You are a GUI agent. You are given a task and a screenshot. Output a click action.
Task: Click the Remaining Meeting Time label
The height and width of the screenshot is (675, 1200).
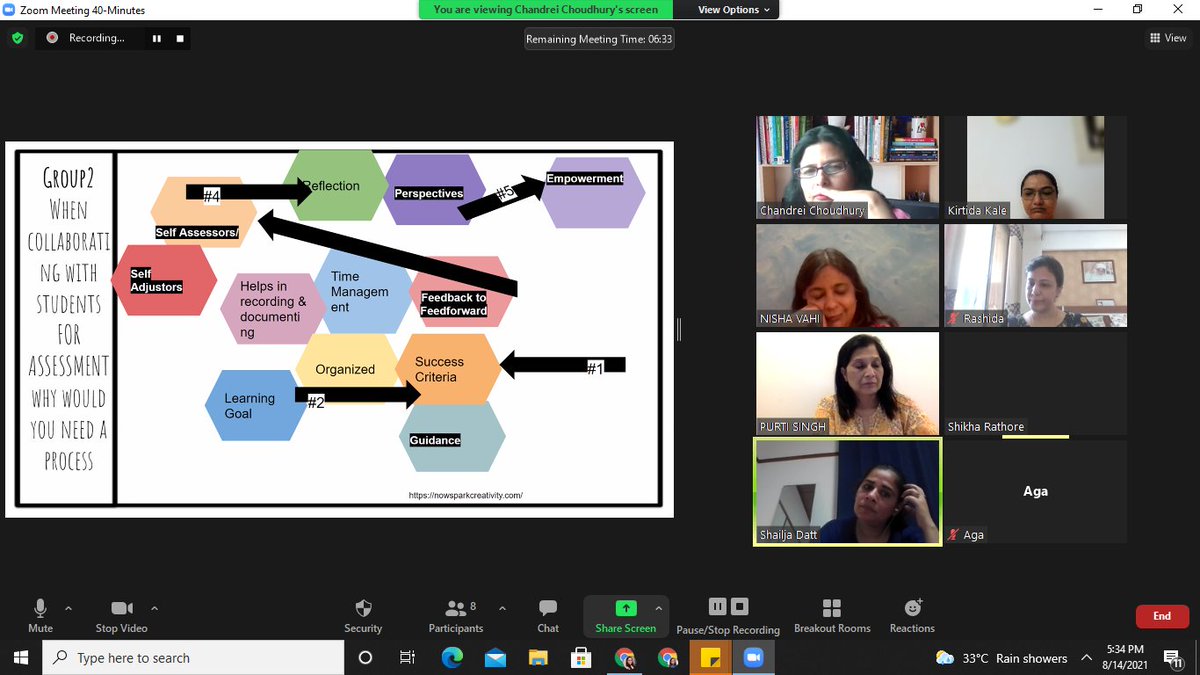point(600,39)
